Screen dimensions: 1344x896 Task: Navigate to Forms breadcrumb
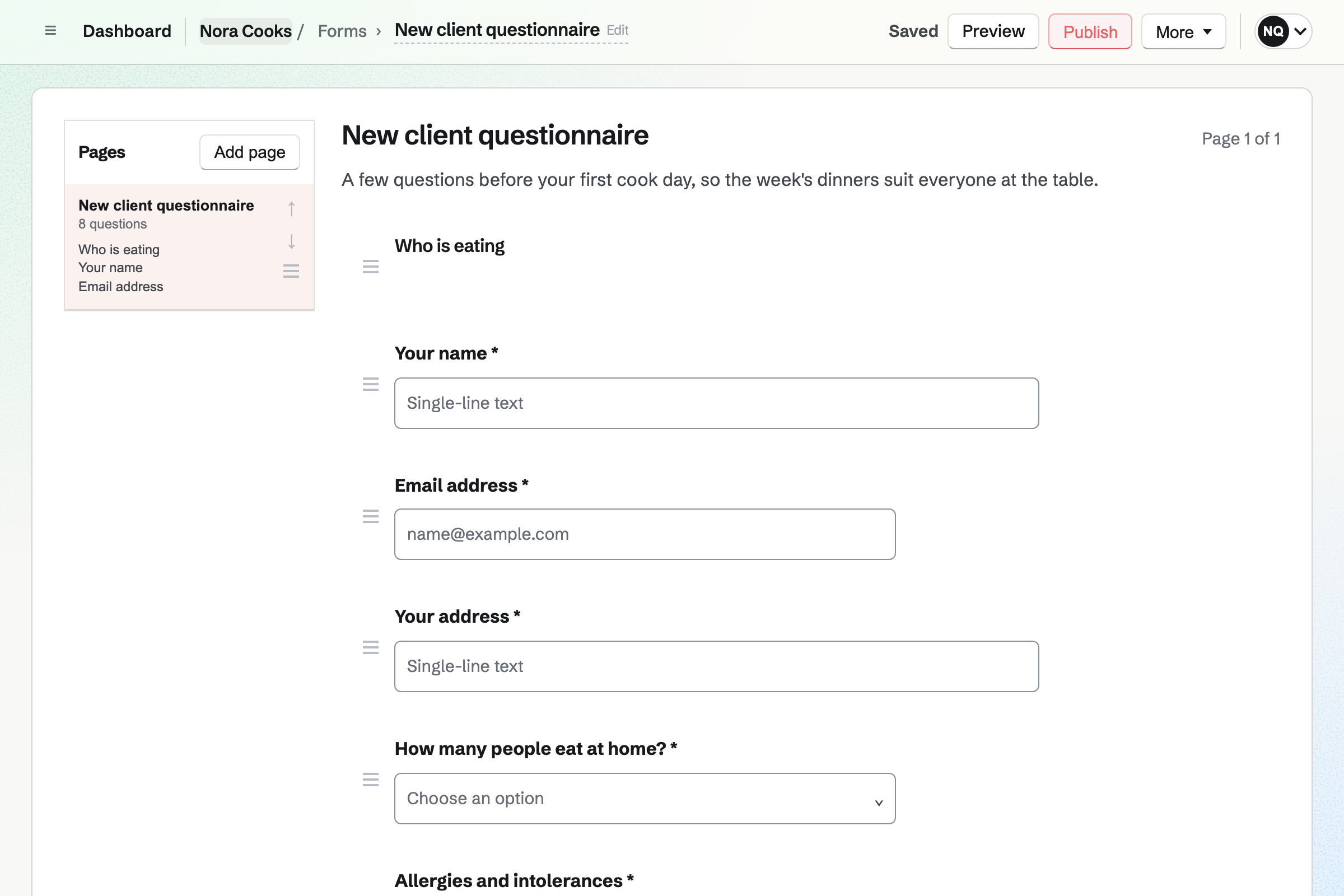point(342,31)
